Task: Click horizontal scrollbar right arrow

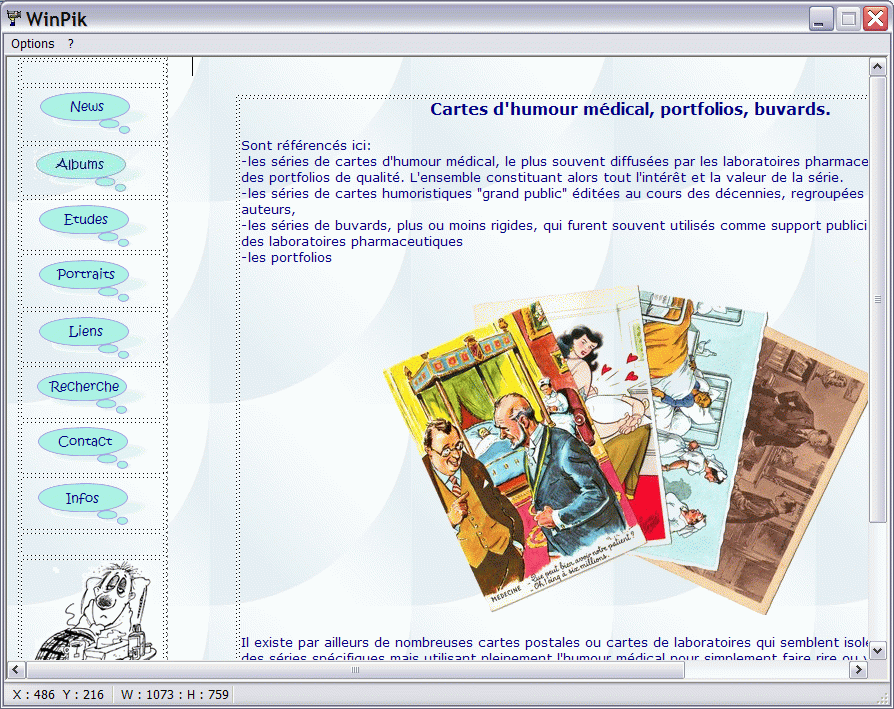Action: click(858, 670)
